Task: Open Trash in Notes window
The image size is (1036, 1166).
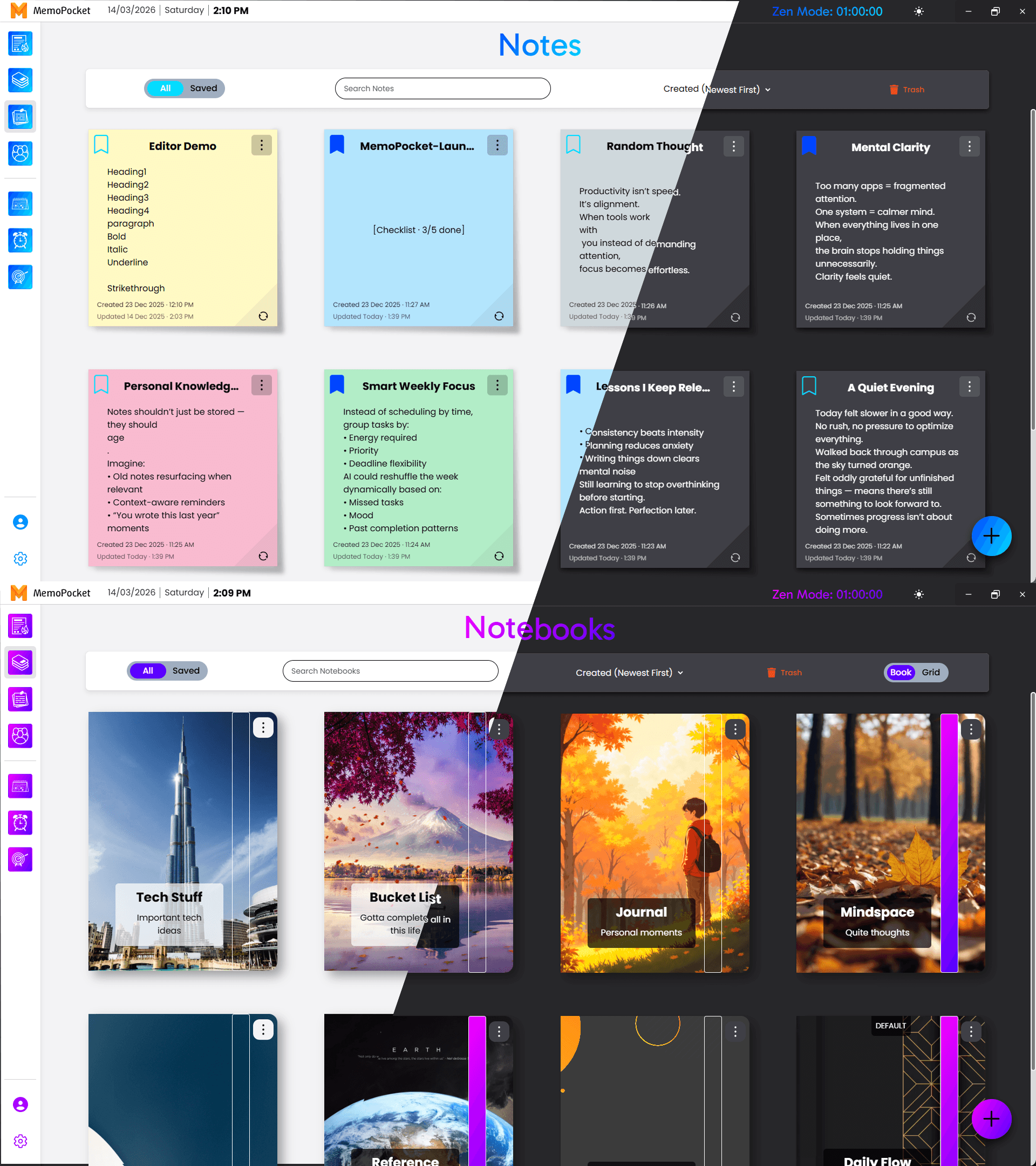Action: 906,90
